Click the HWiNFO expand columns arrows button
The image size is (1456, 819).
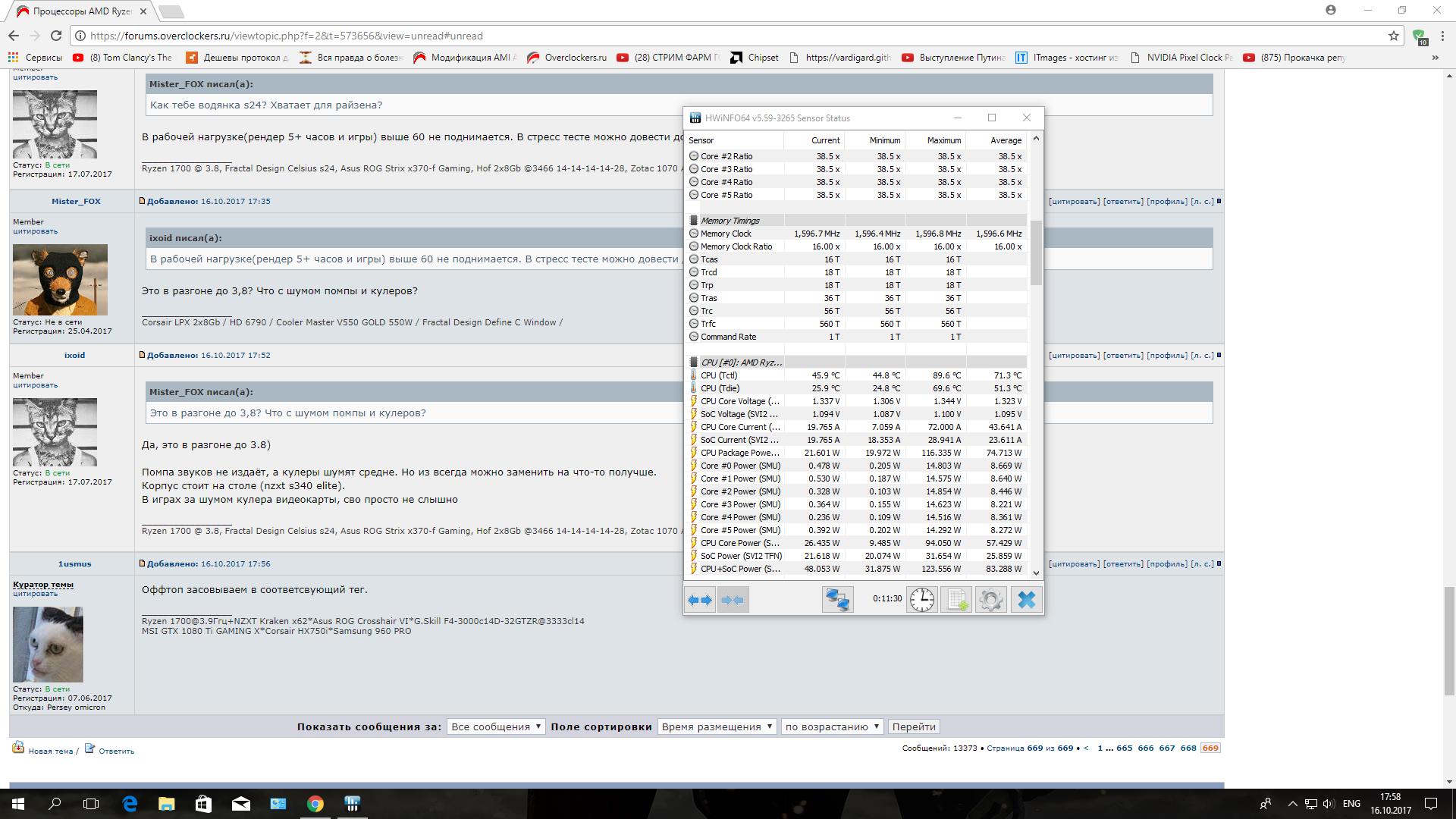coord(700,600)
